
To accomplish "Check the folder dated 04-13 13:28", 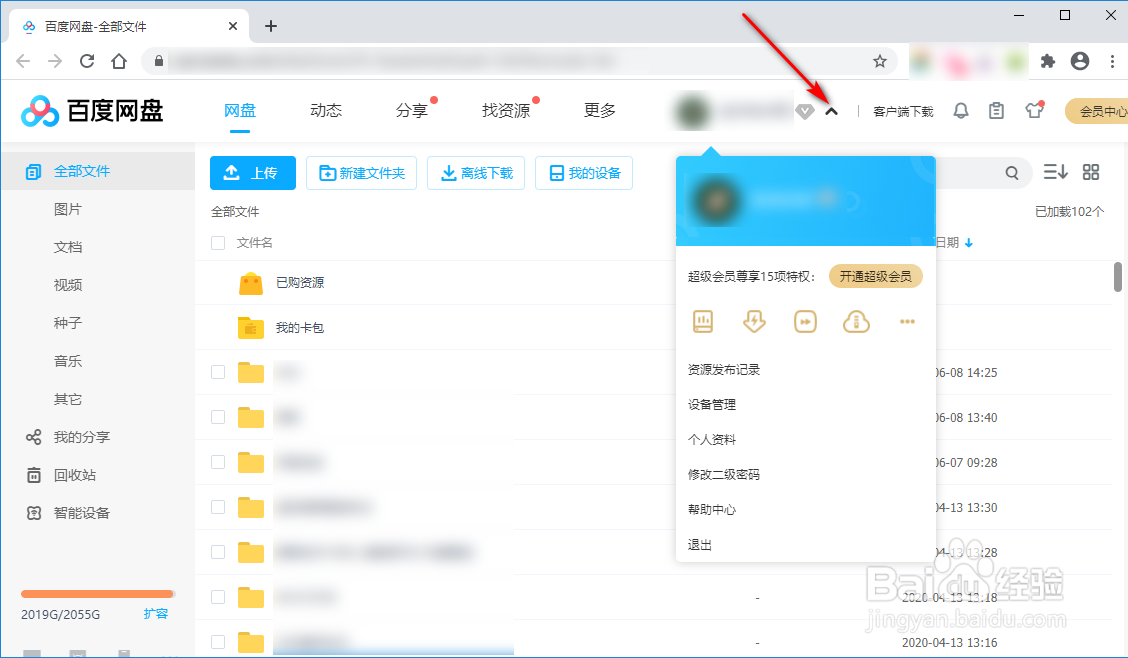I will coord(218,552).
